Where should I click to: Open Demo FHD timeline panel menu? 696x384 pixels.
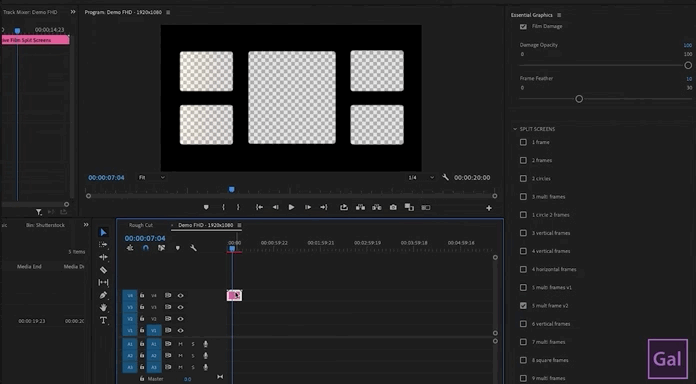[x=239, y=225]
